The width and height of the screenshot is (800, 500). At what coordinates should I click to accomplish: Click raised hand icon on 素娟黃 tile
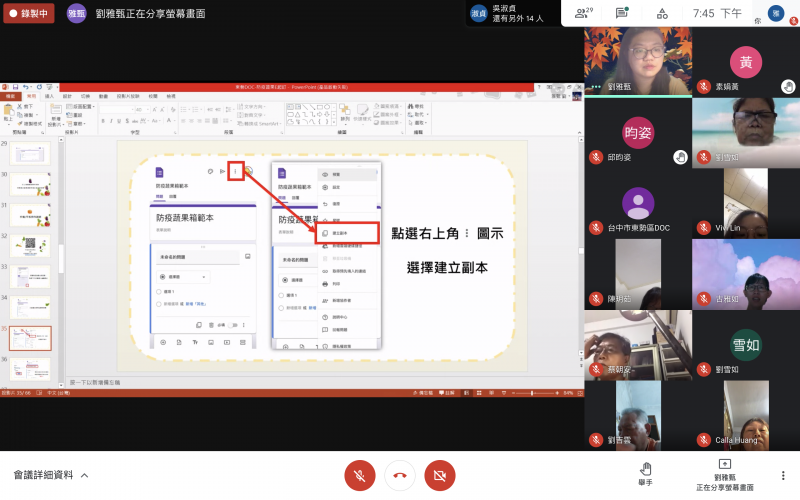coord(788,87)
